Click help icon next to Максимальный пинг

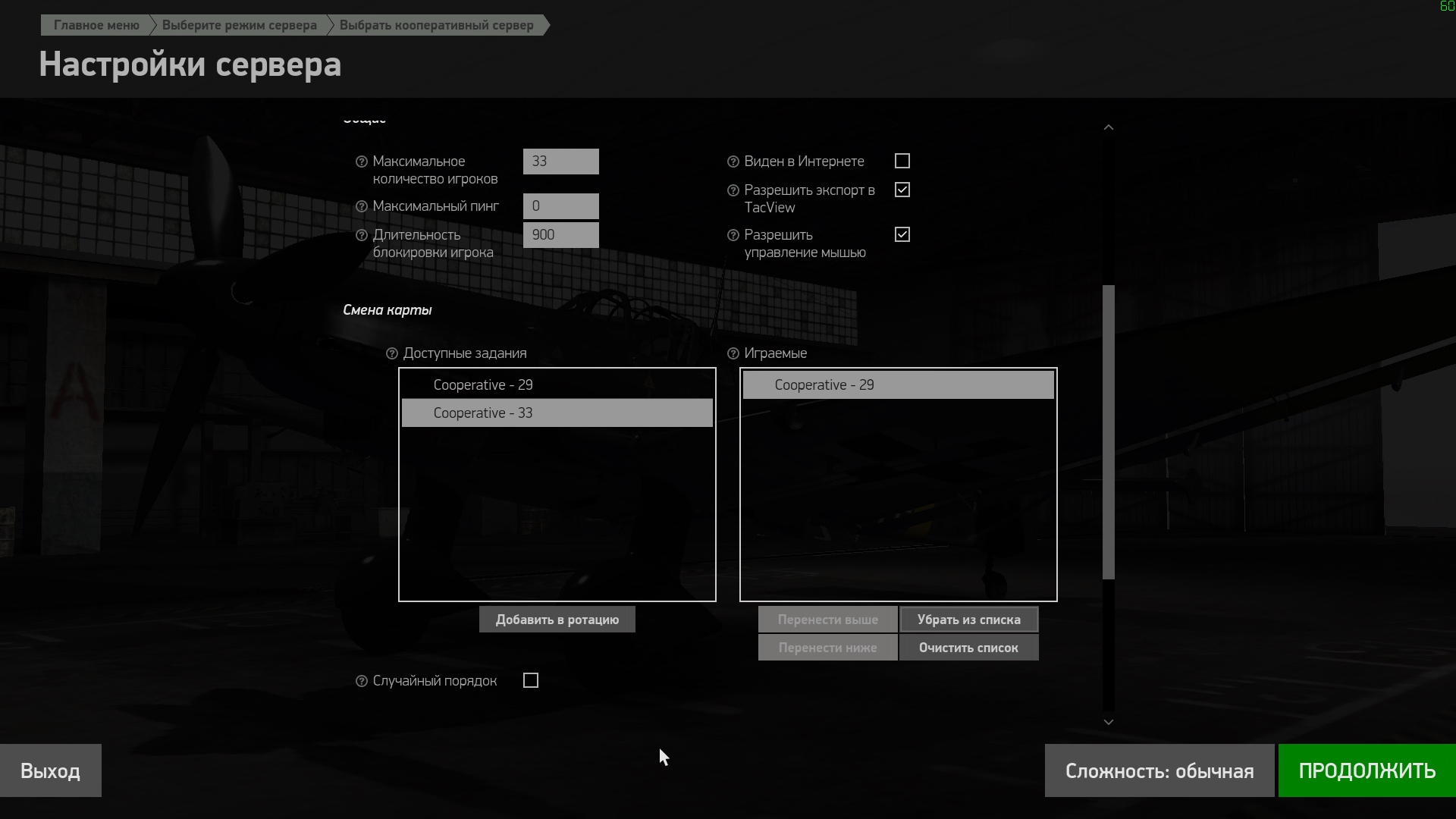click(x=362, y=206)
